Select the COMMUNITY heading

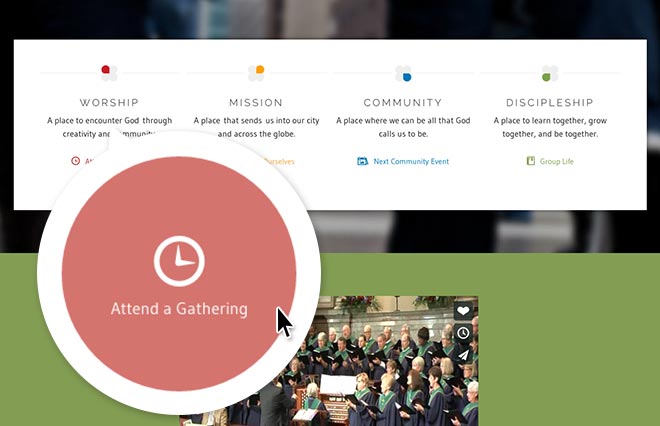[x=403, y=102]
